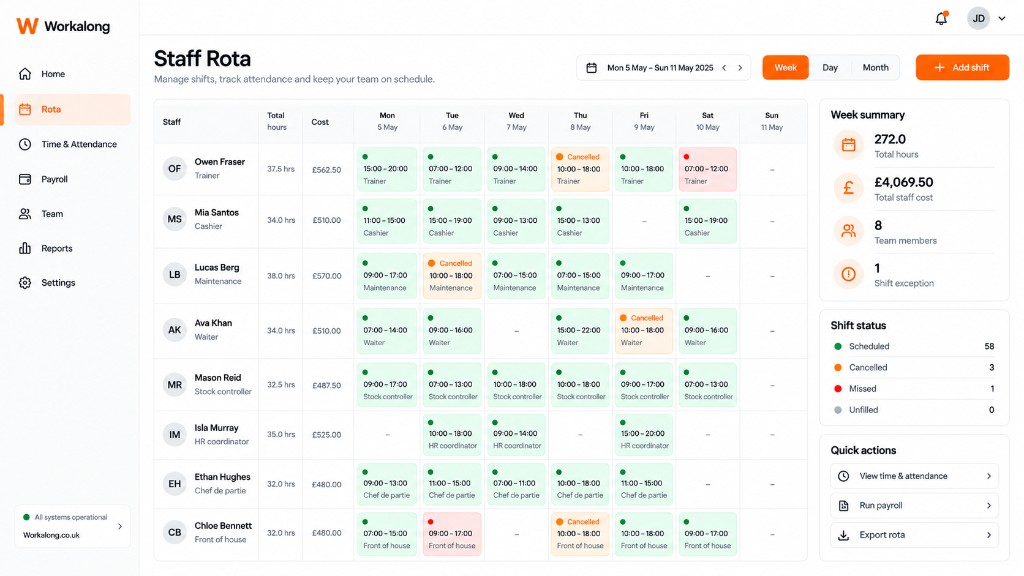This screenshot has width=1024, height=576.
Task: Click the Reports bar chart icon
Action: (x=25, y=248)
